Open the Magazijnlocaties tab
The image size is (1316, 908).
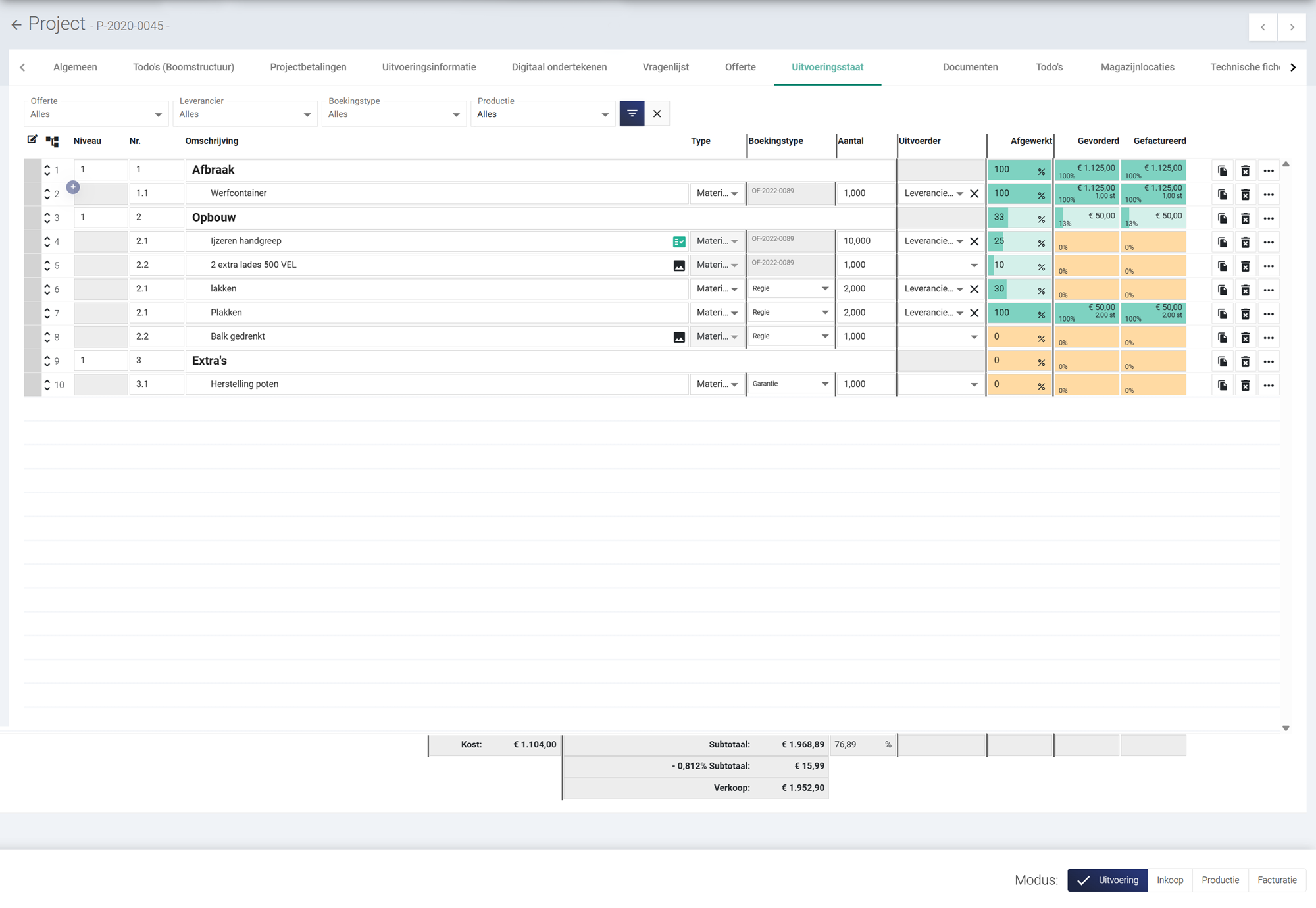point(1137,67)
